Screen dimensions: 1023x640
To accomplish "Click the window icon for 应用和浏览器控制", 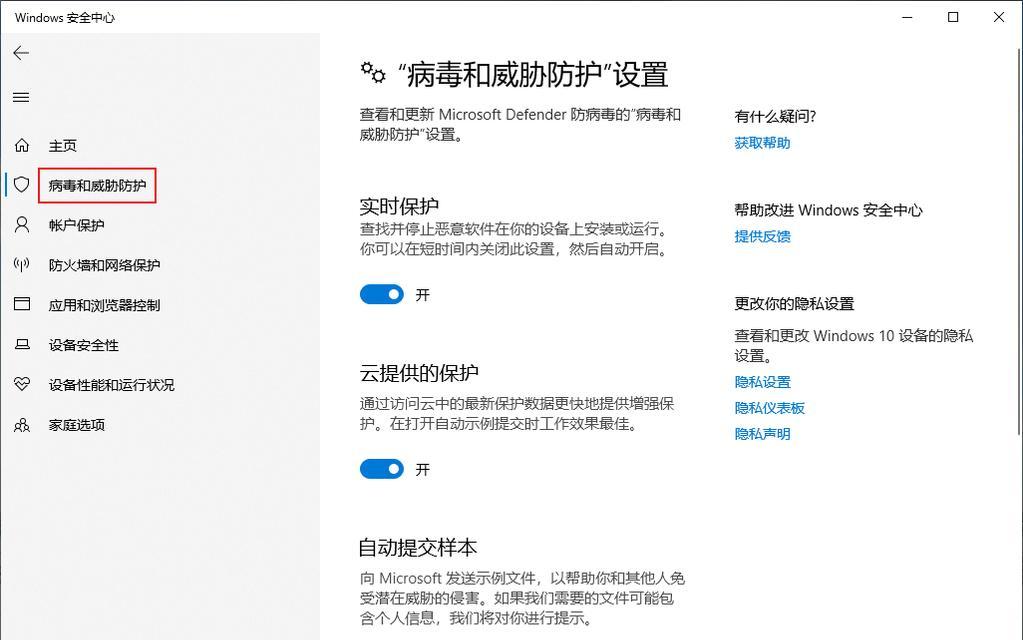I will 22,304.
